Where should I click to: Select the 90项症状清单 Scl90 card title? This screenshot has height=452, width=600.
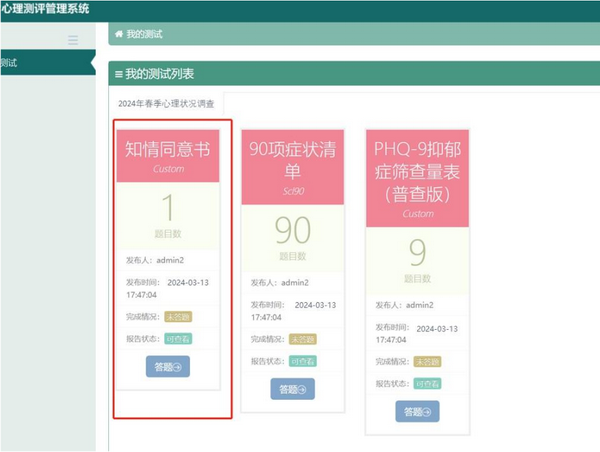point(292,163)
